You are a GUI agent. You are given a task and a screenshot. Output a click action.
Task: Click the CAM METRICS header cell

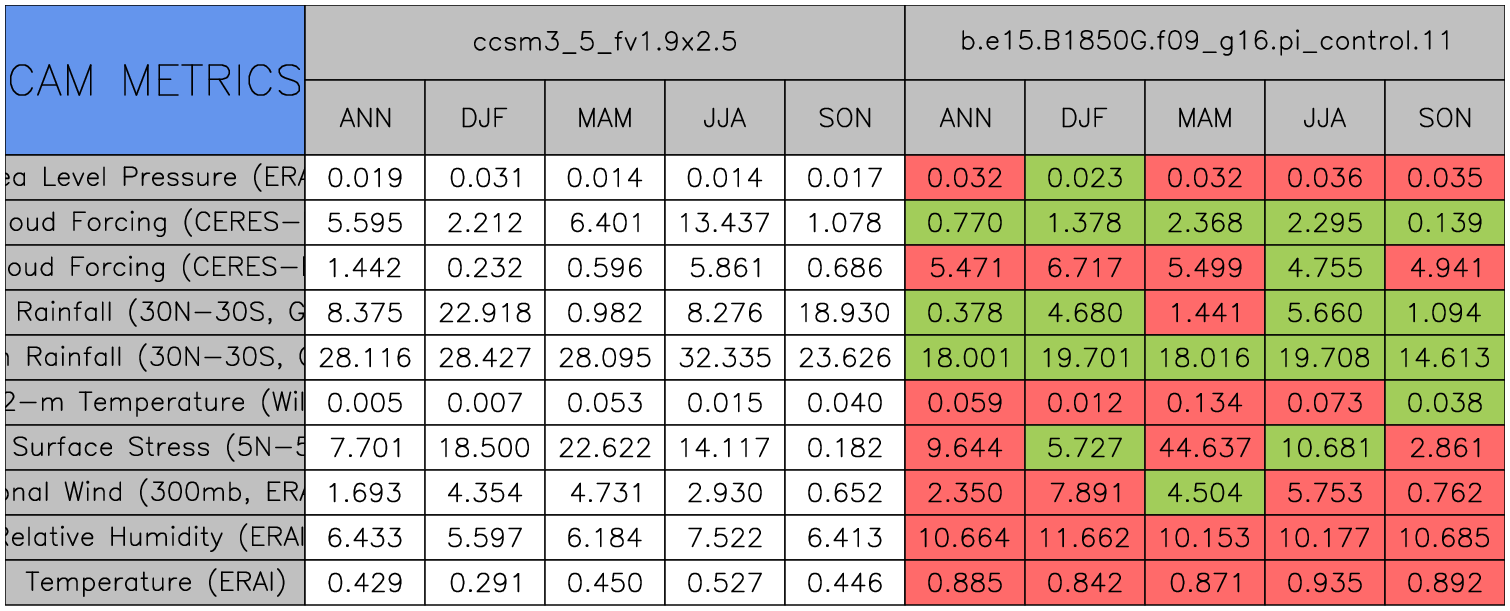click(155, 80)
